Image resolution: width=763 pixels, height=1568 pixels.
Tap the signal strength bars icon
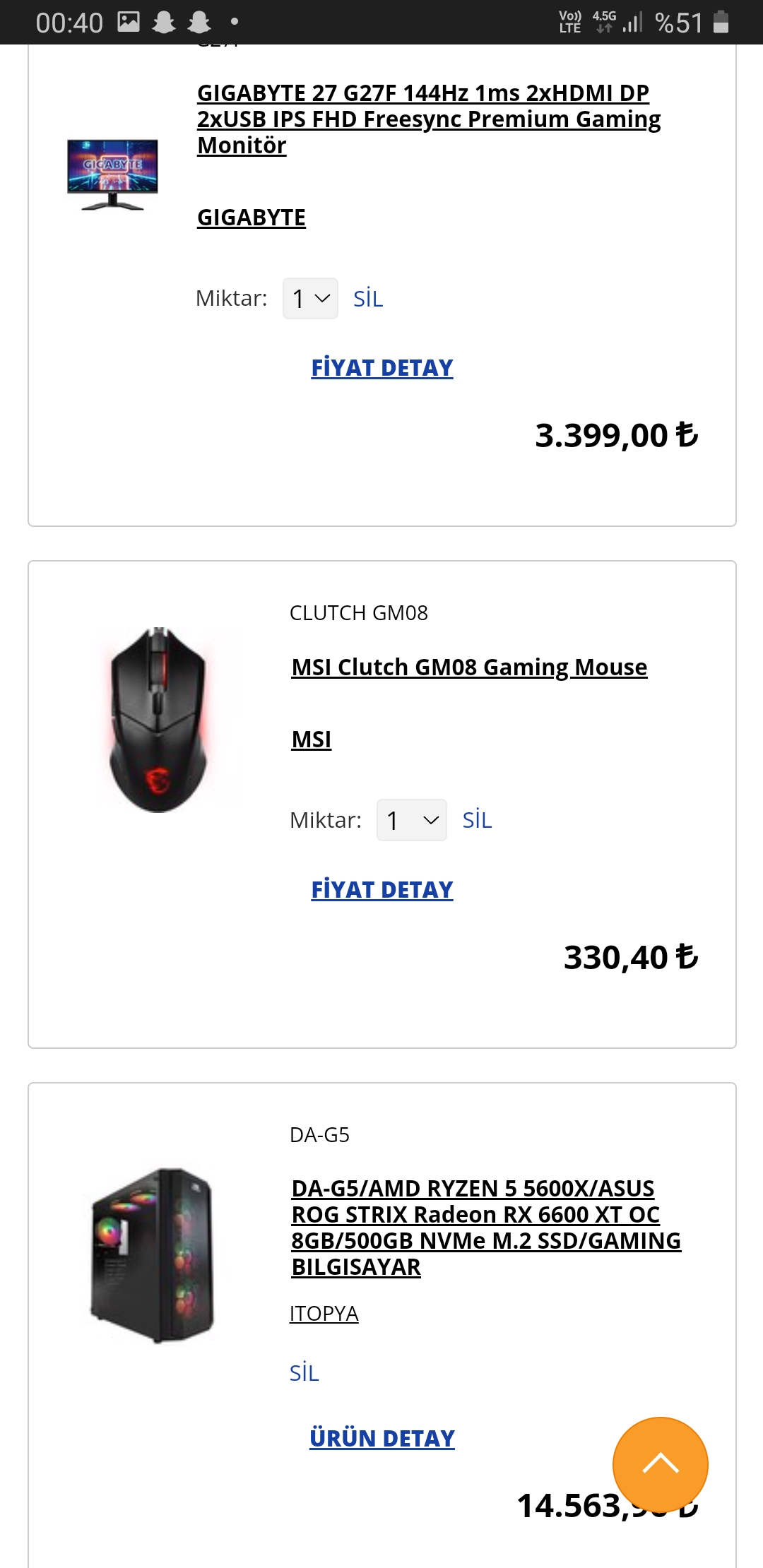pyautogui.click(x=632, y=23)
